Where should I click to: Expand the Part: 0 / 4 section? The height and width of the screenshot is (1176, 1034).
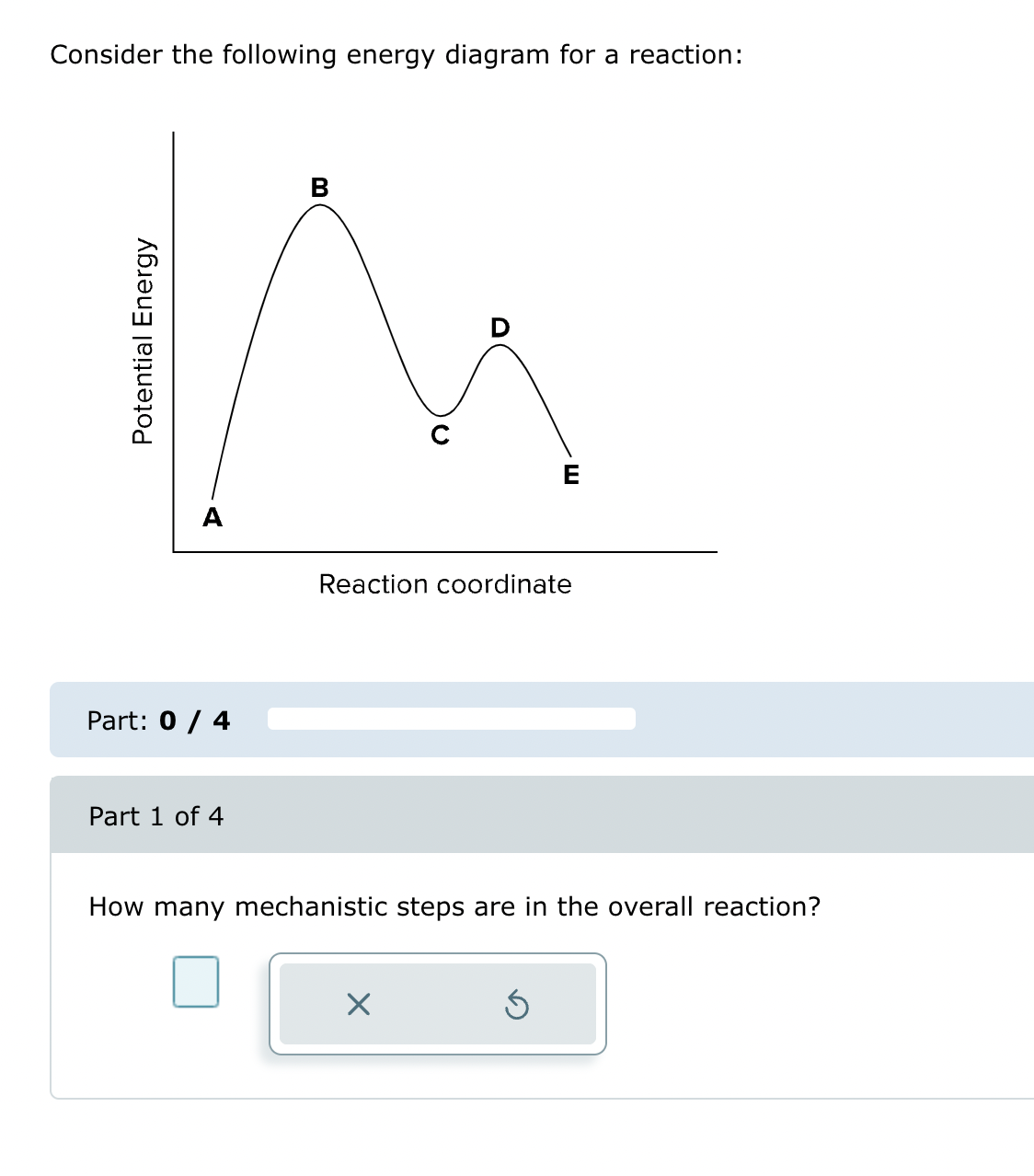158,721
